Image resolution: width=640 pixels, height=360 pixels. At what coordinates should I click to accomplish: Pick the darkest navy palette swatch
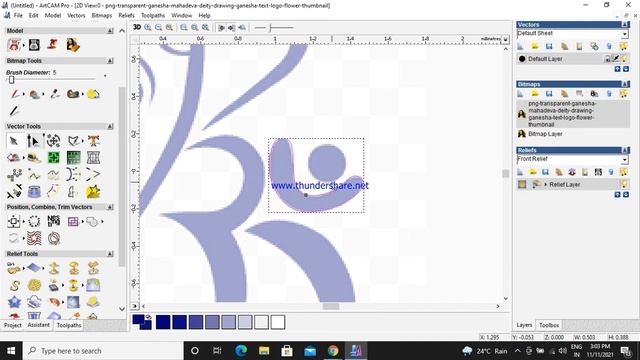coord(163,322)
